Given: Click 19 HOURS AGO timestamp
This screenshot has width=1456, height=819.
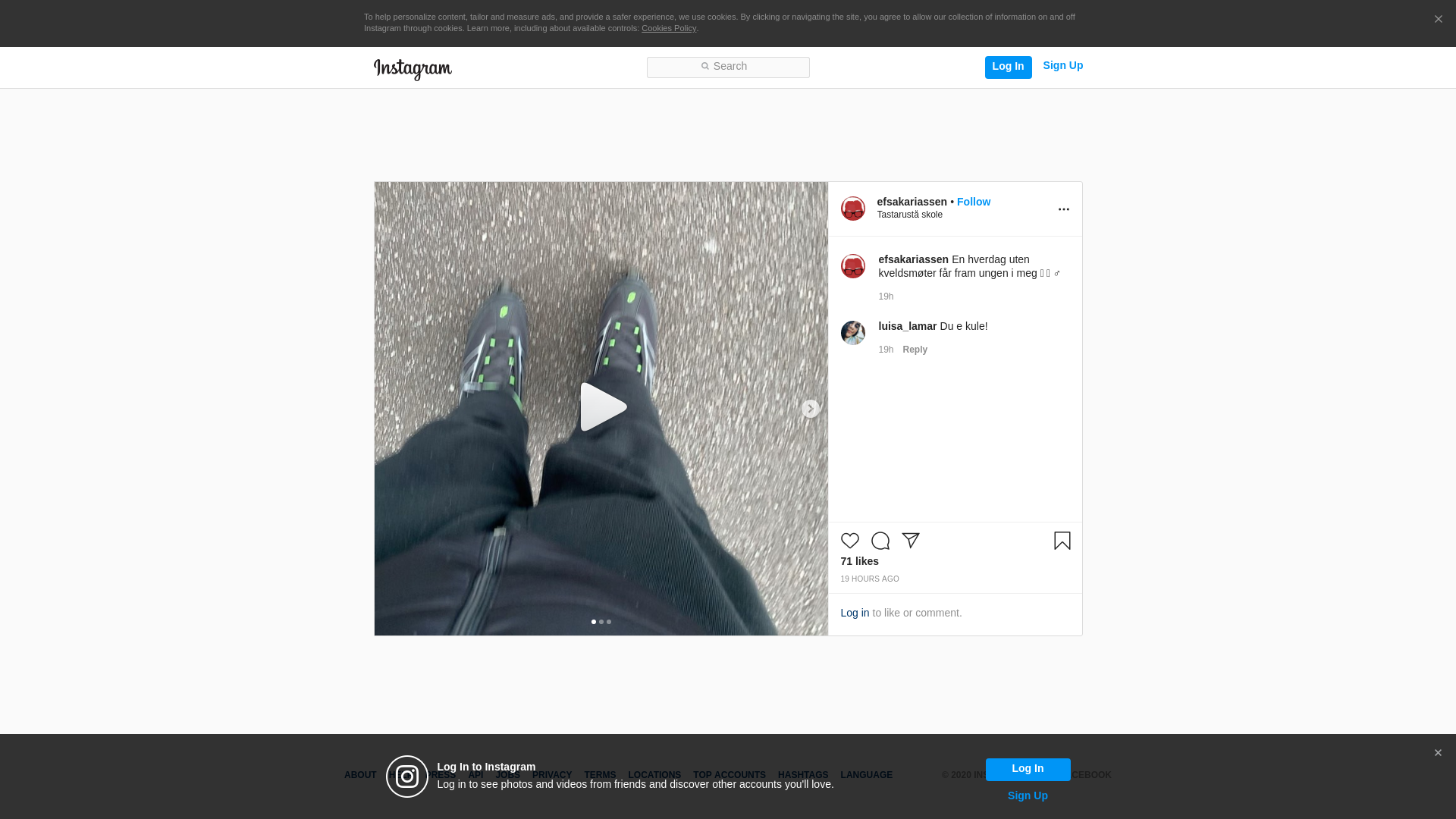Looking at the screenshot, I should pyautogui.click(x=869, y=579).
